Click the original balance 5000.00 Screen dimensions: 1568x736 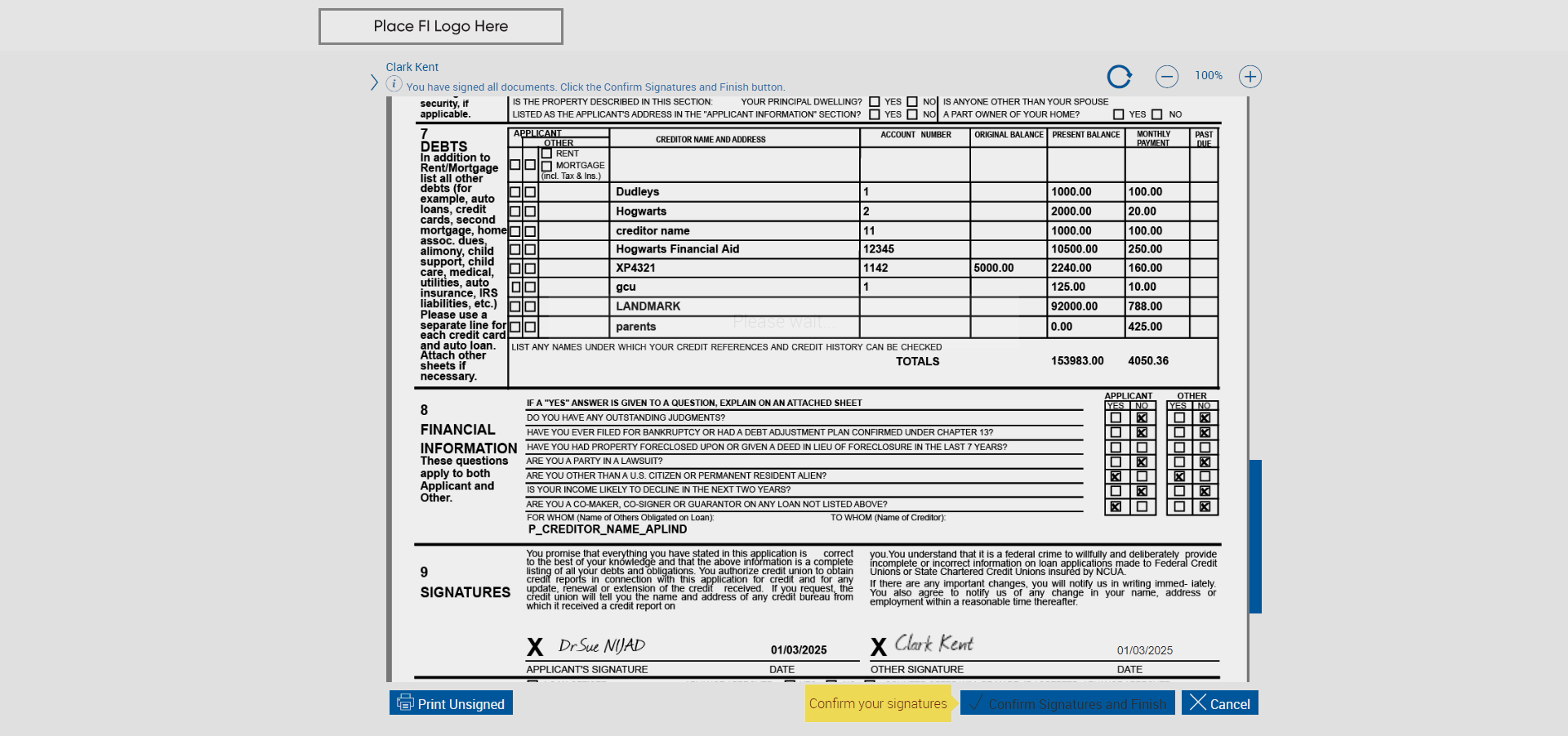pyautogui.click(x=994, y=268)
